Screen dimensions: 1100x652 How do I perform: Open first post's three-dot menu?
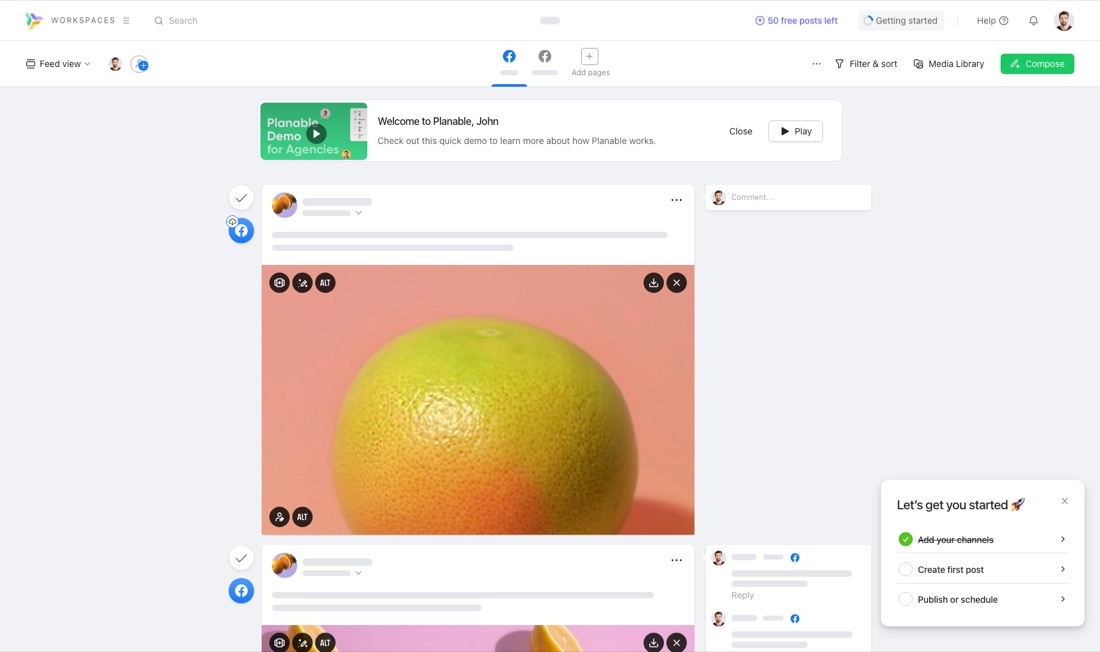(x=676, y=200)
